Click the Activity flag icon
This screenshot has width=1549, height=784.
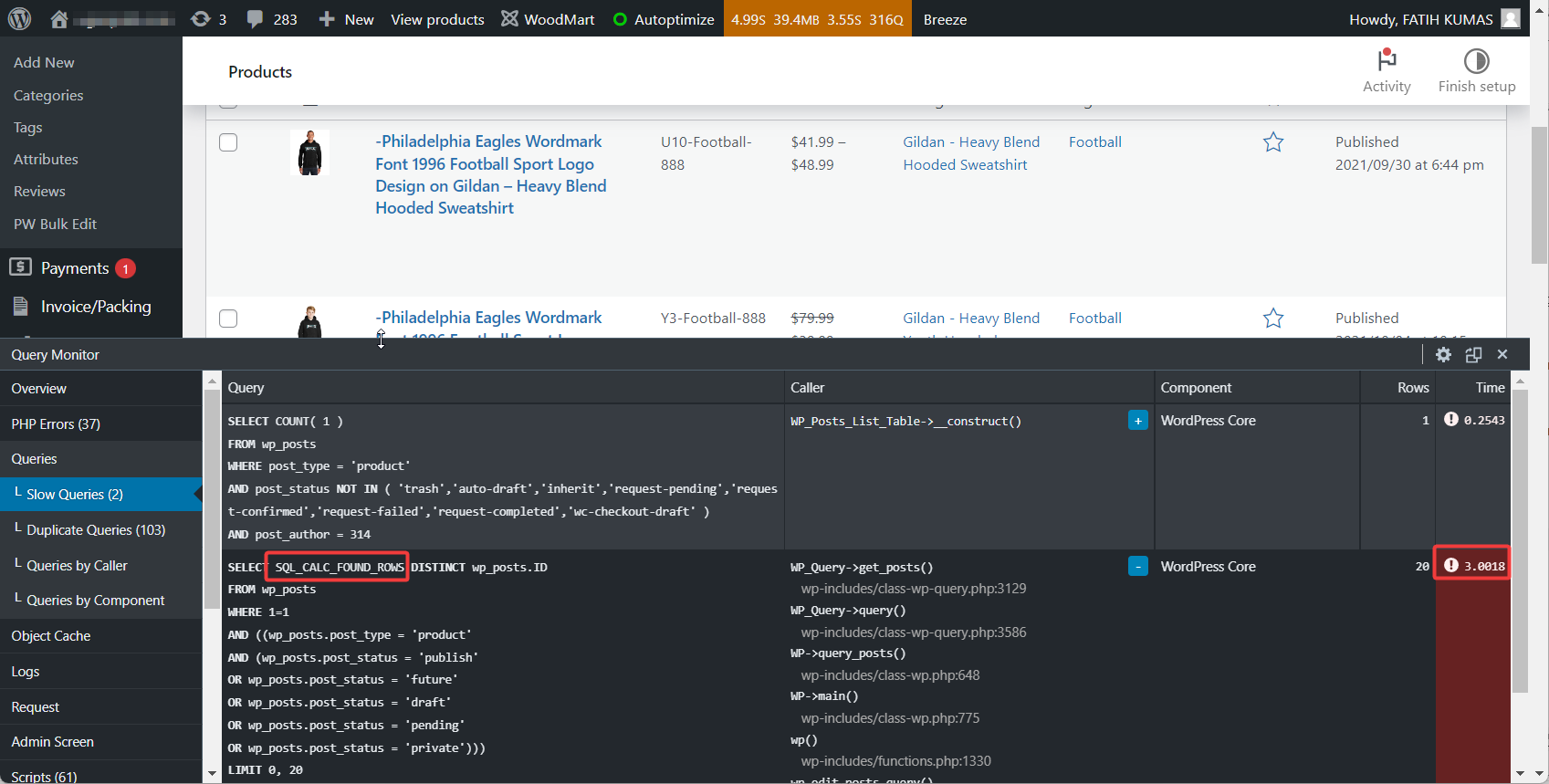point(1387,60)
